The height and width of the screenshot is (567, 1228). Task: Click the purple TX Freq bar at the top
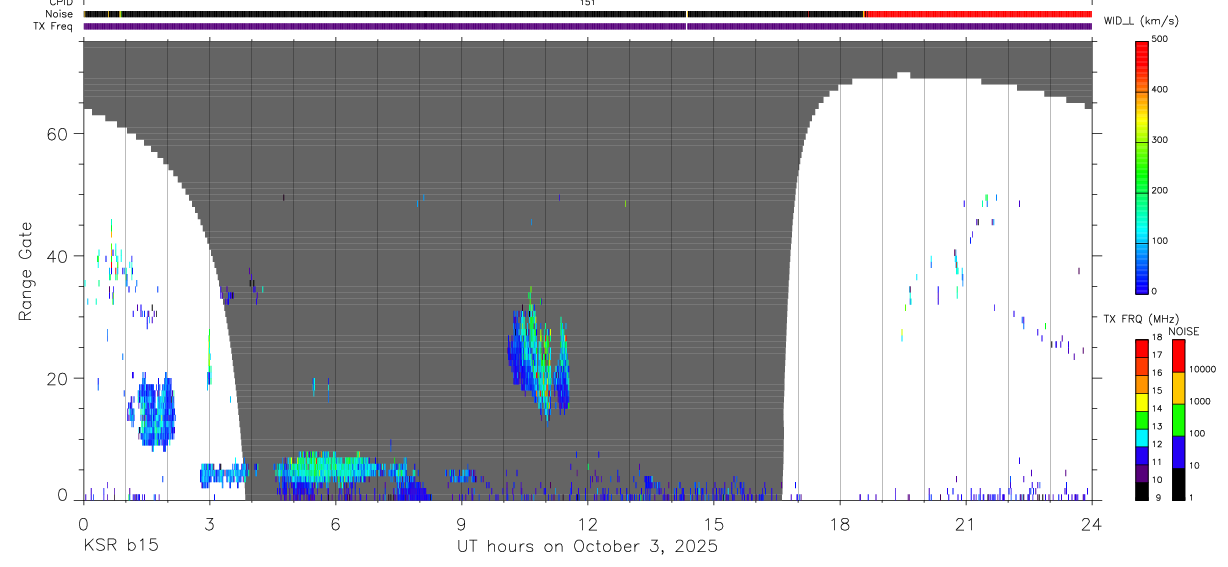coord(587,26)
